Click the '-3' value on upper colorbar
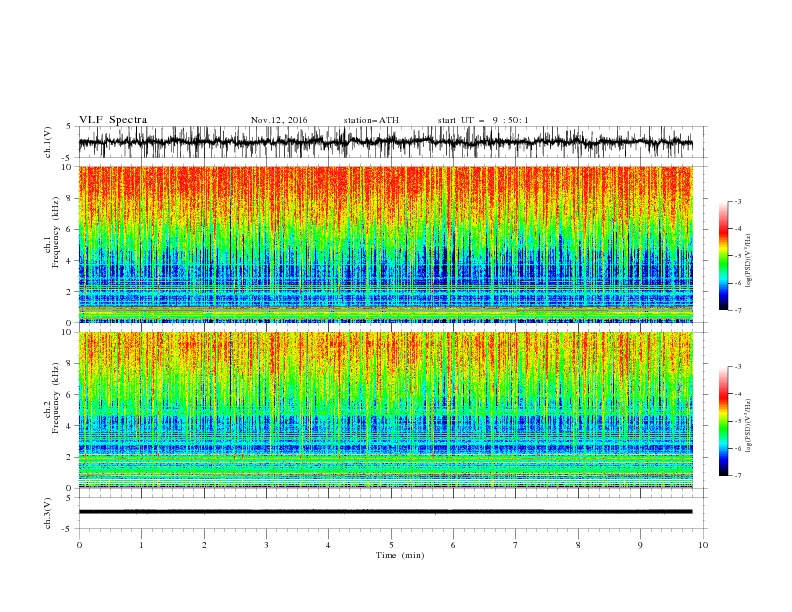The height and width of the screenshot is (612, 792). click(x=737, y=201)
